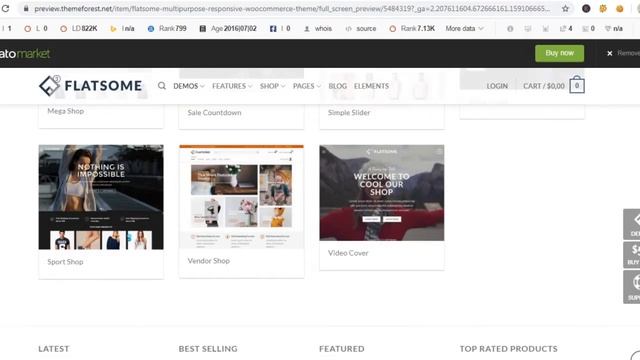Click the Top Rated Products heading

point(509,349)
